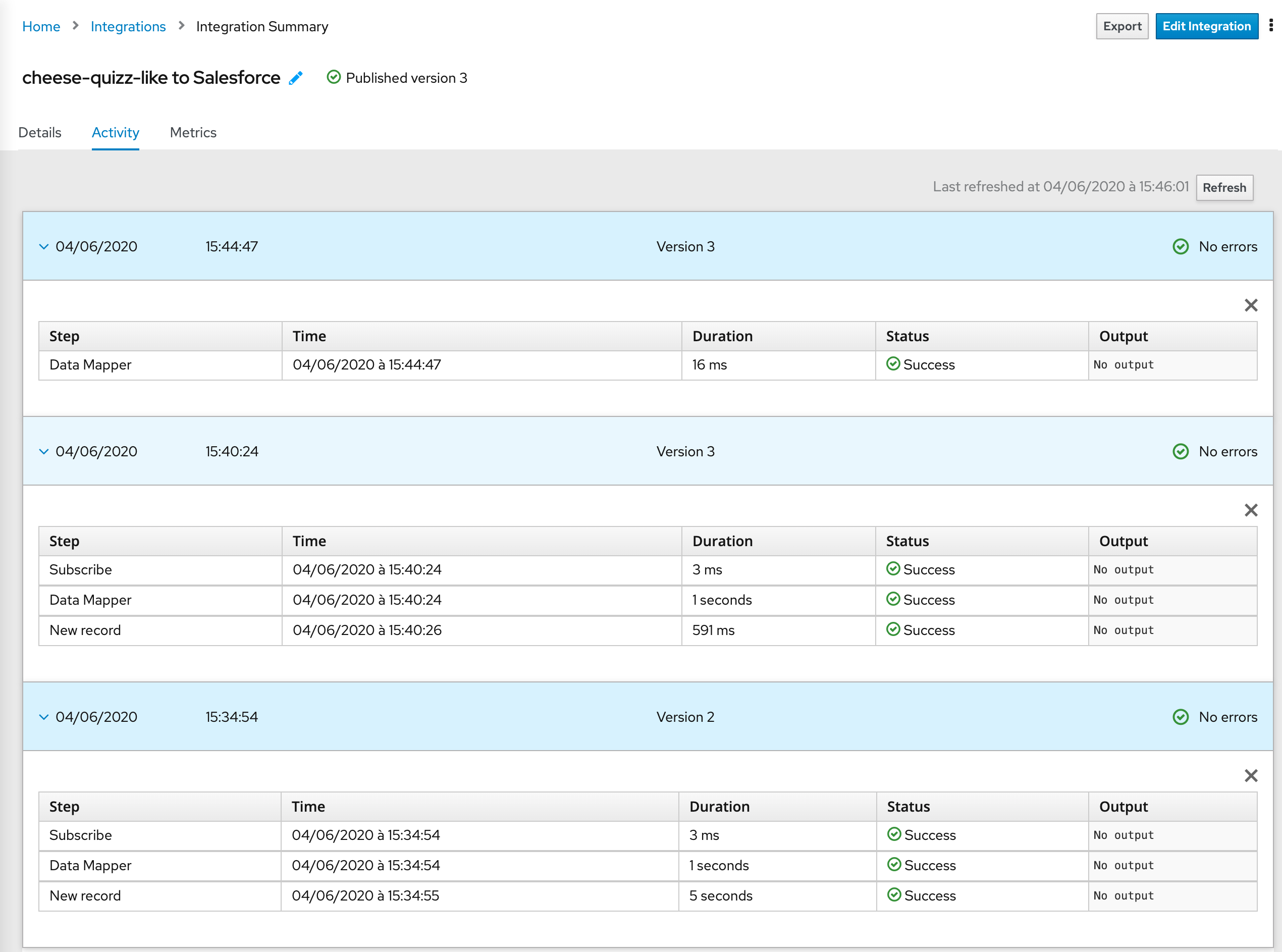Image resolution: width=1282 pixels, height=952 pixels.
Task: Click the Edit Integration button
Action: [x=1206, y=27]
